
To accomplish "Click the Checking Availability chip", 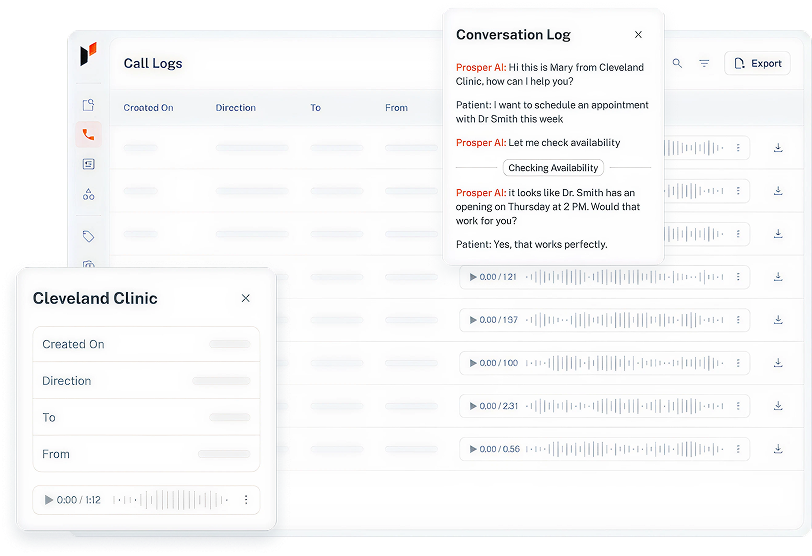I will click(553, 168).
